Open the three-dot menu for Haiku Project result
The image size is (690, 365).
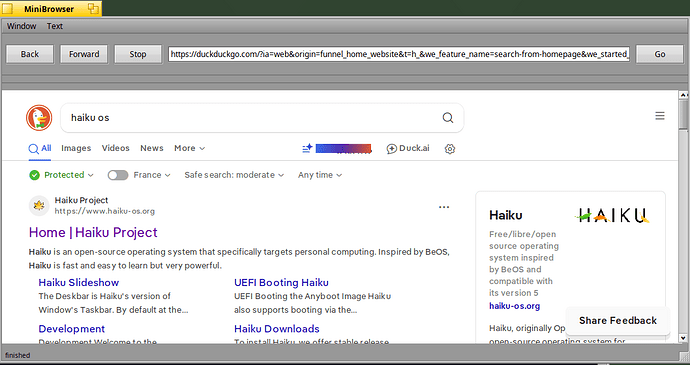tap(444, 207)
